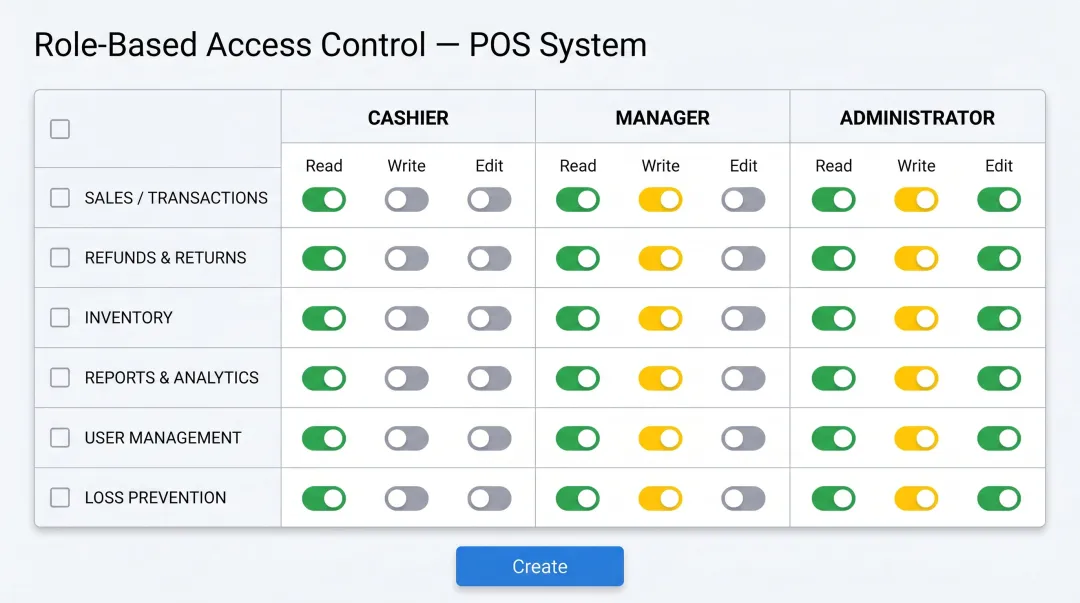The width and height of the screenshot is (1080, 603).
Task: Turn off Manager Write access for Inventory
Action: tap(660, 318)
